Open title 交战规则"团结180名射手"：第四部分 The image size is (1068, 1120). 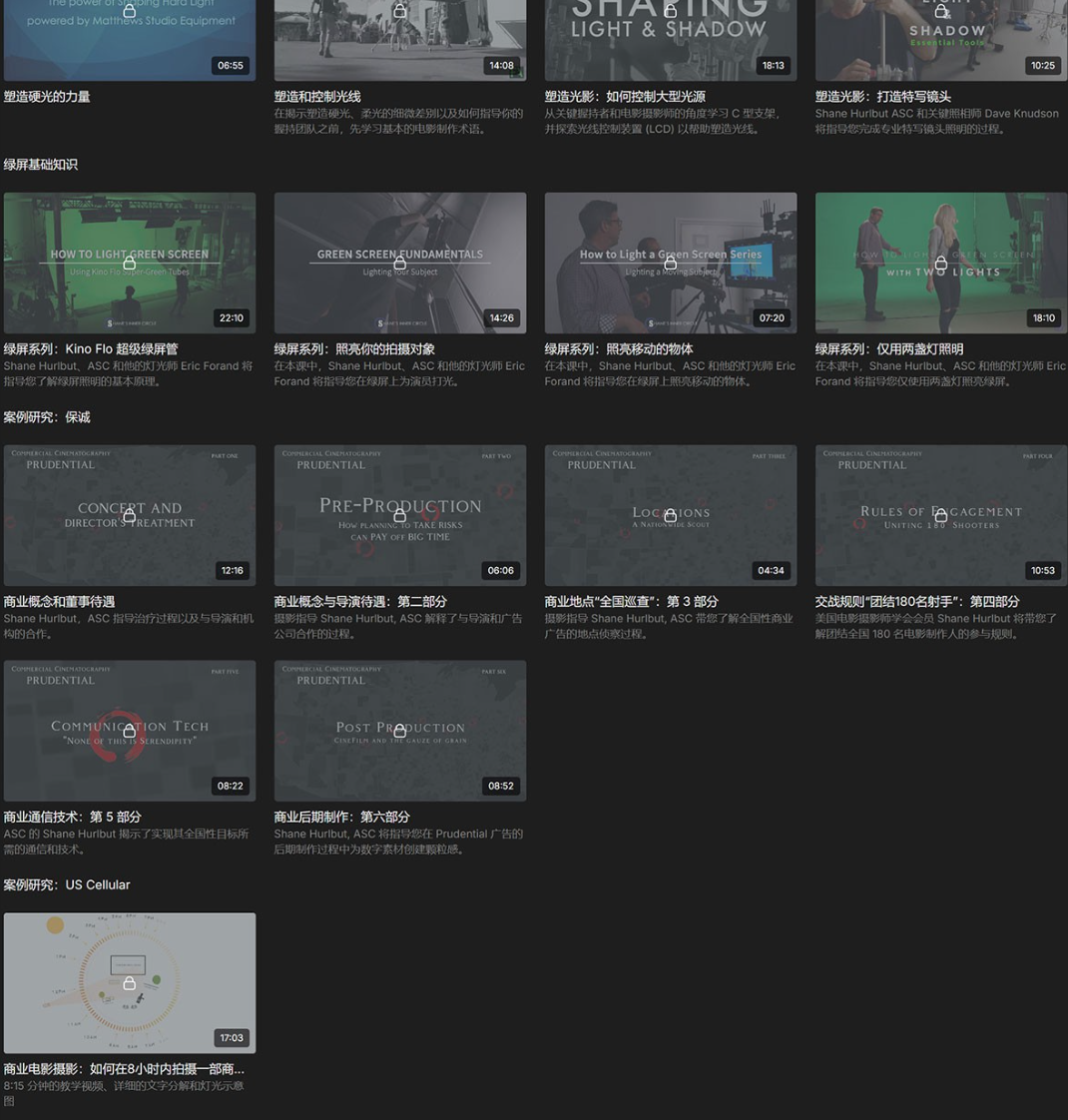(x=917, y=602)
